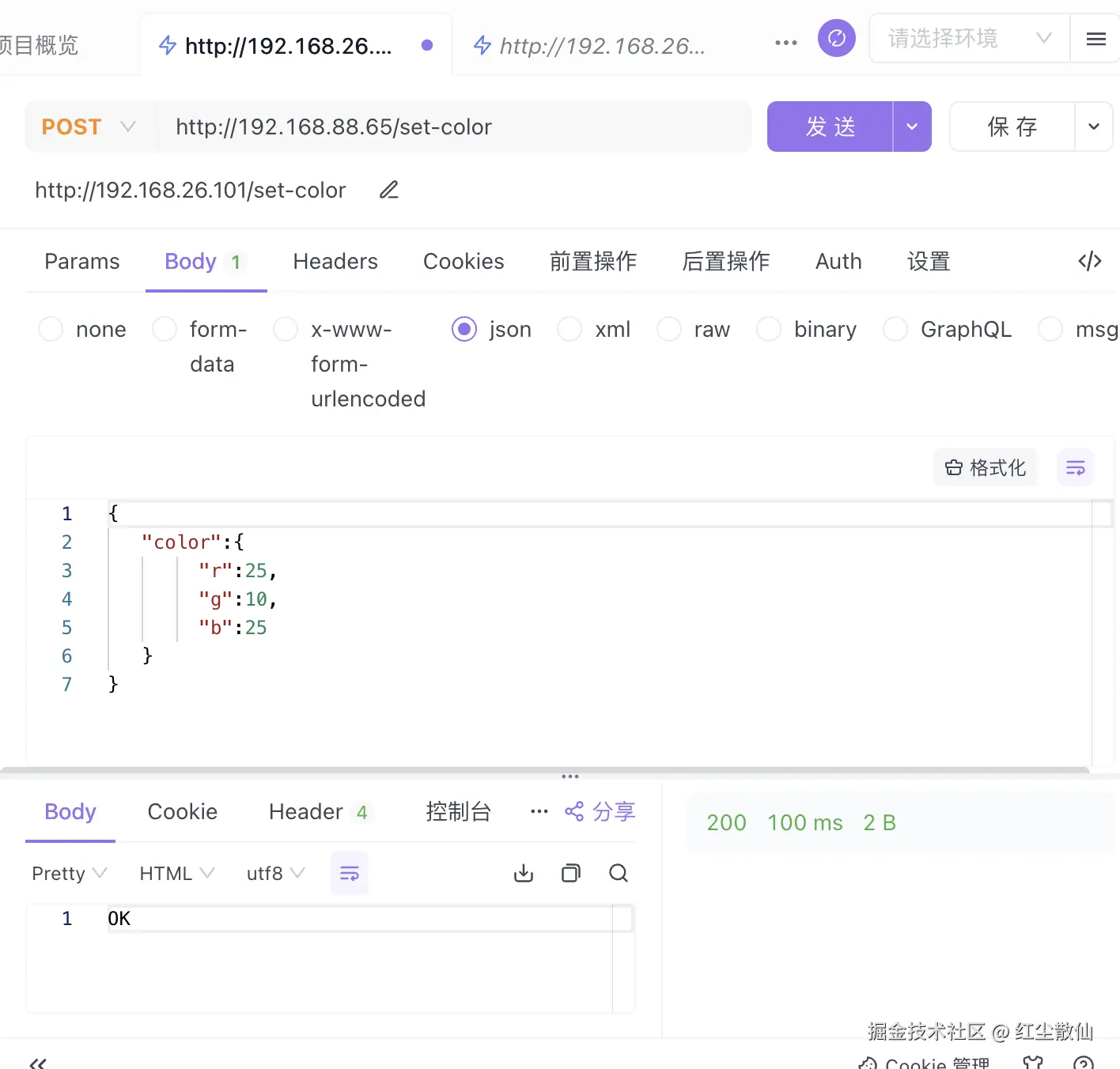1120x1069 pixels.
Task: Open the POST method dropdown
Action: (x=89, y=127)
